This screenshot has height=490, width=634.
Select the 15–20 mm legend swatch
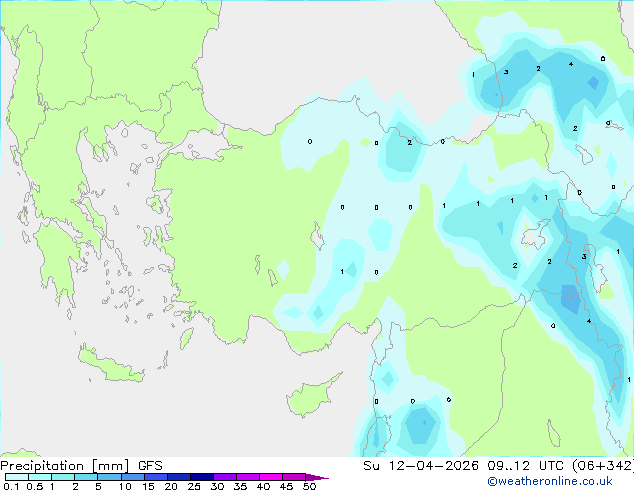coord(155,477)
